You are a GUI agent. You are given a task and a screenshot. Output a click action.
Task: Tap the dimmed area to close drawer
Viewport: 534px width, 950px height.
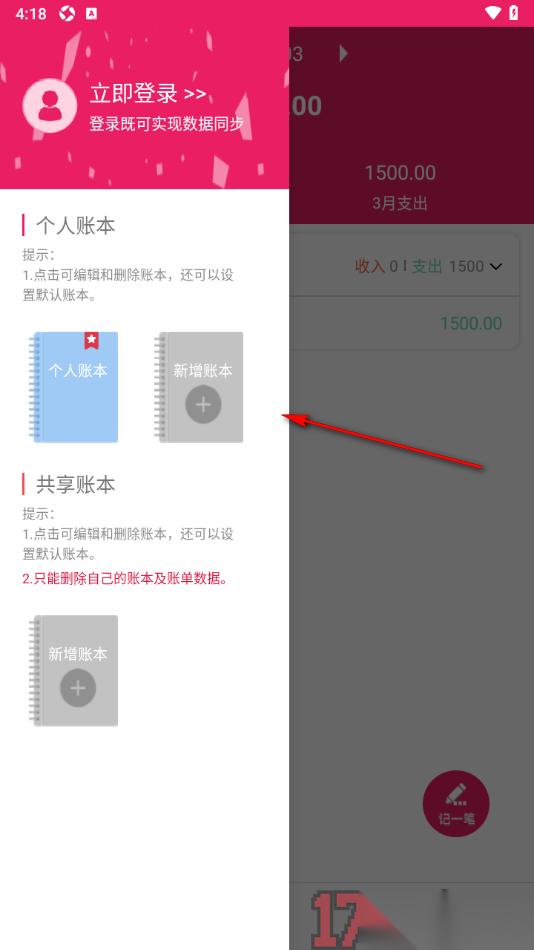click(411, 576)
